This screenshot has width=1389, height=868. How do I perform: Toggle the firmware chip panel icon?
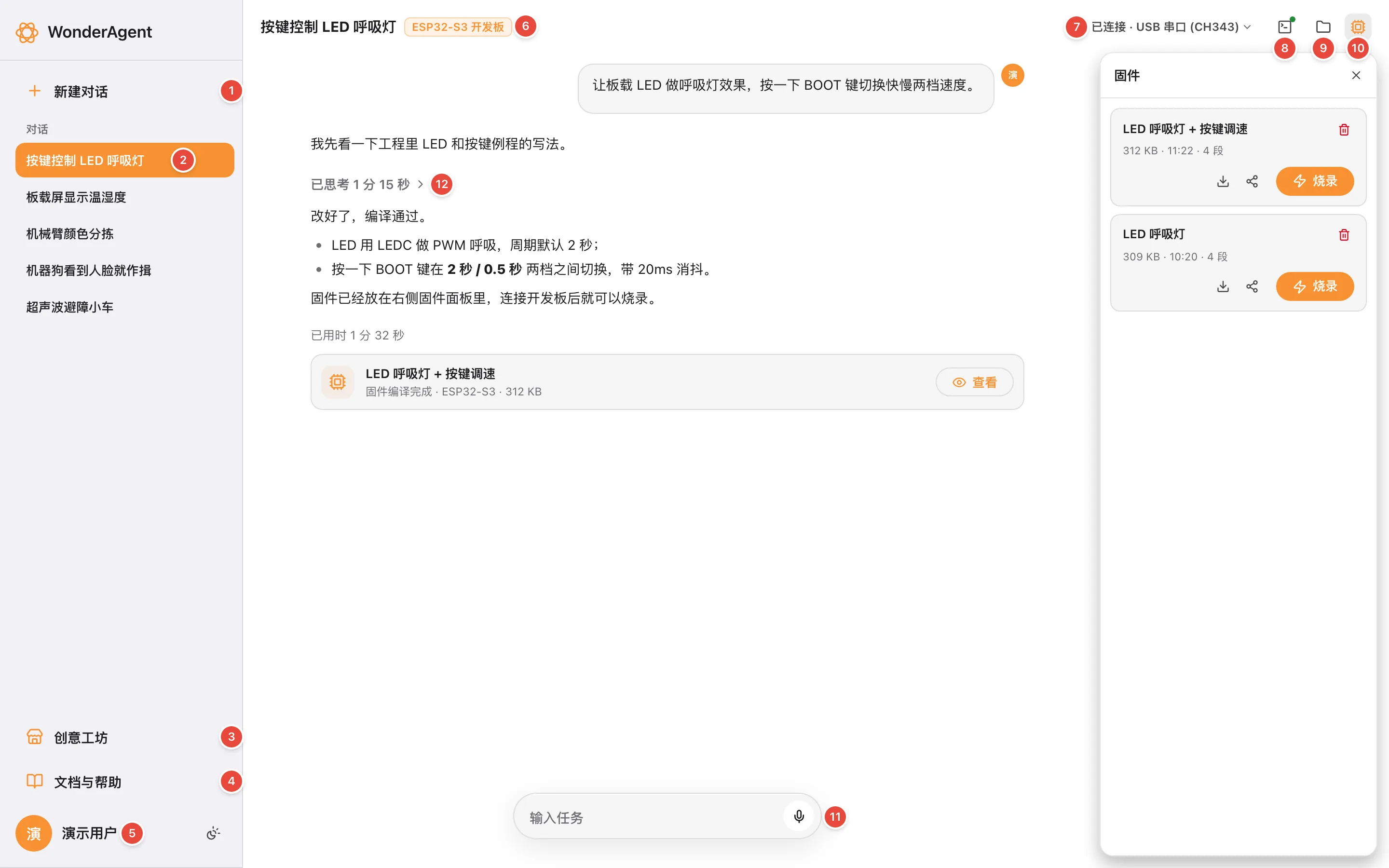point(1358,27)
